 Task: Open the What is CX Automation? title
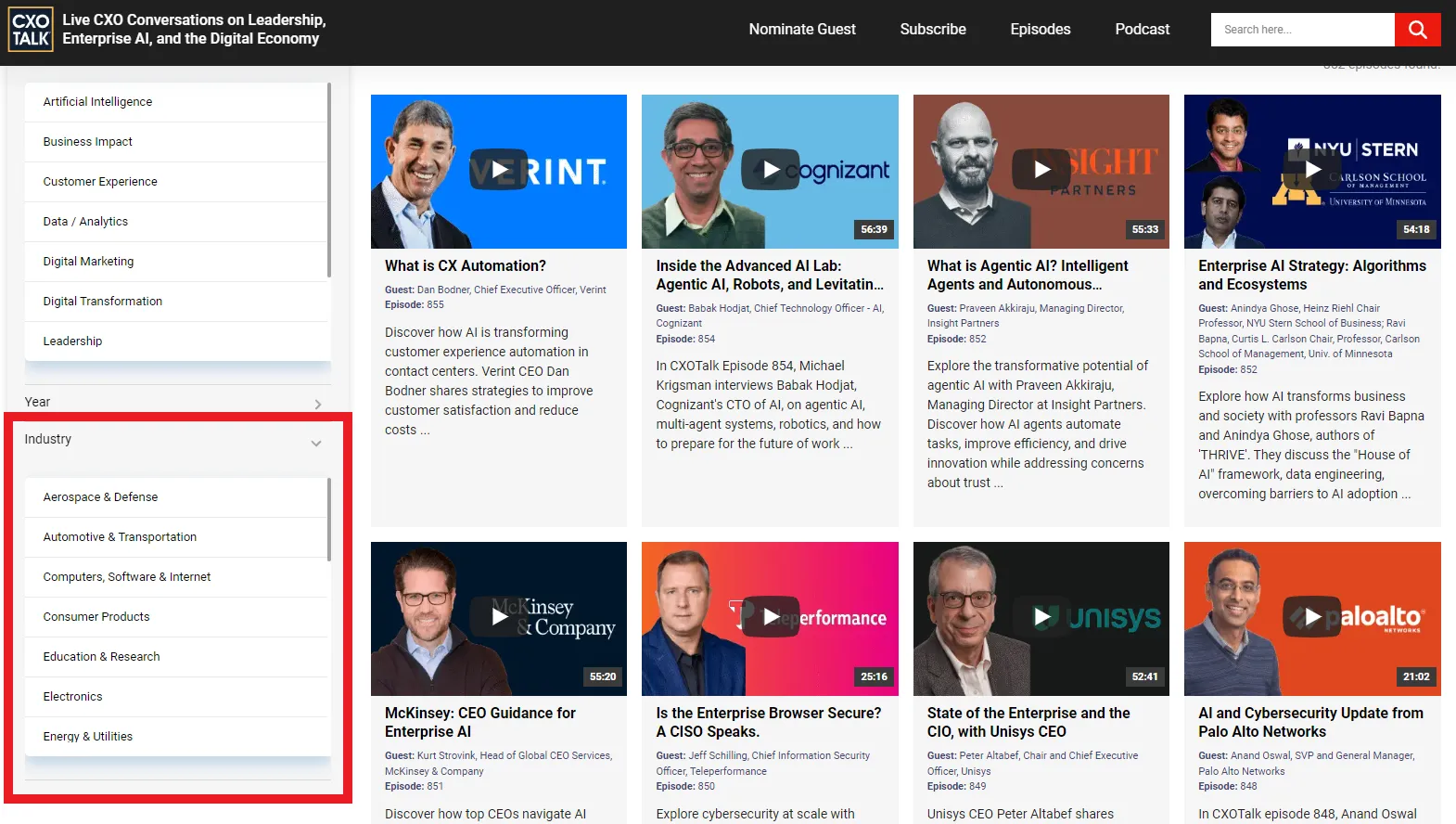pyautogui.click(x=466, y=266)
